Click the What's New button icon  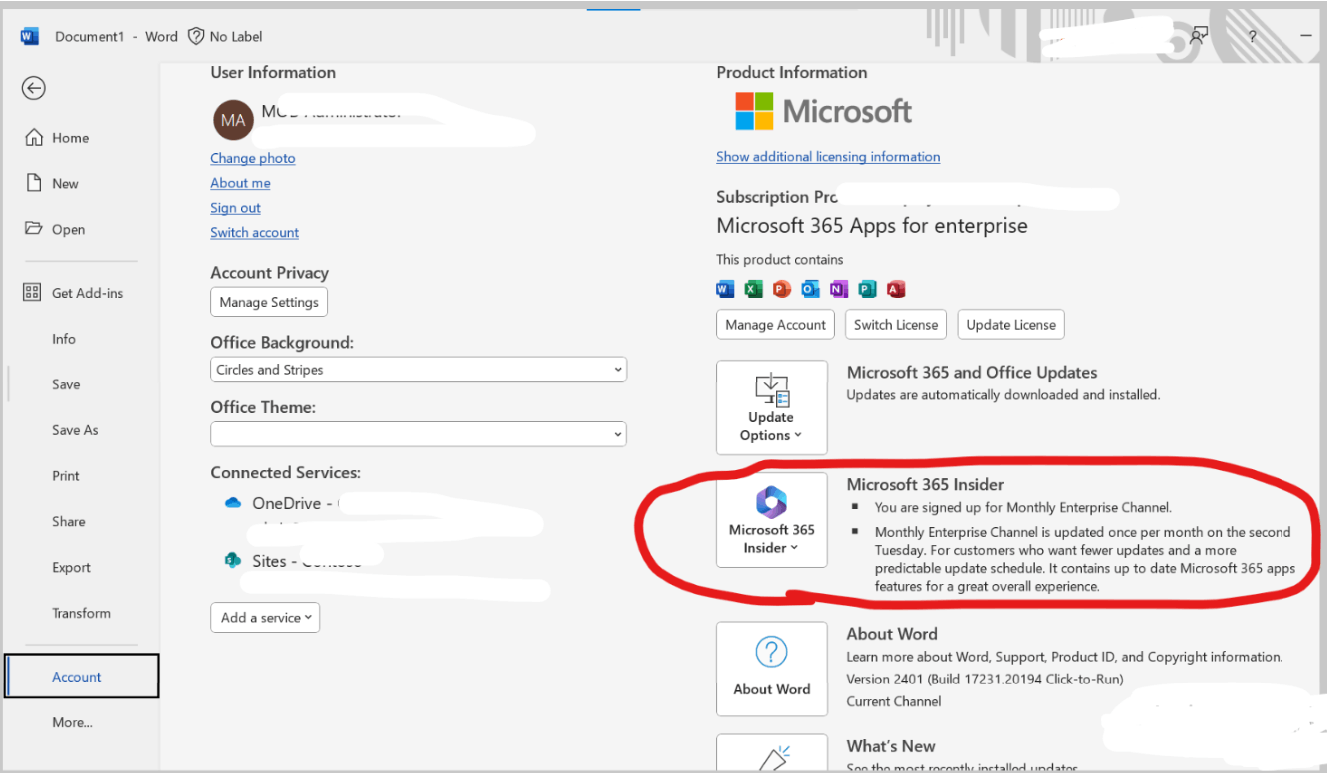(x=772, y=758)
